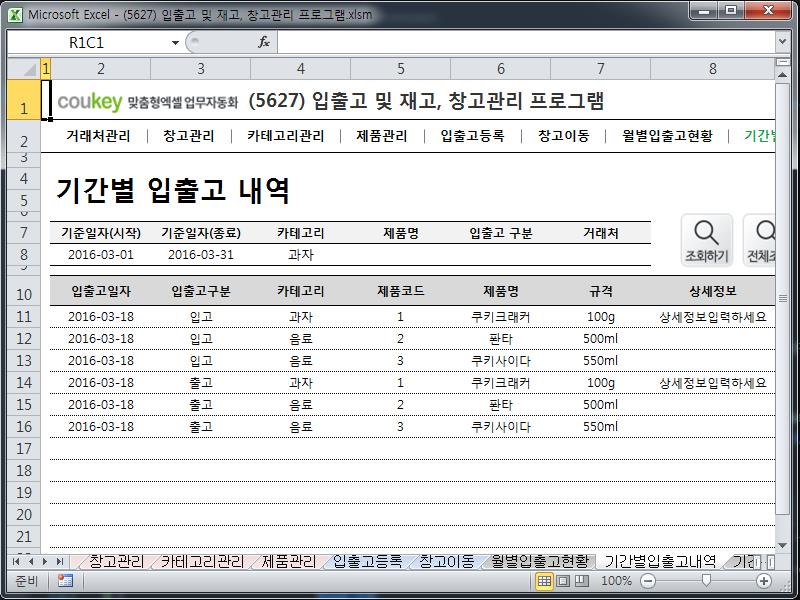Click zoom out minus button
The image size is (800, 600).
[648, 581]
